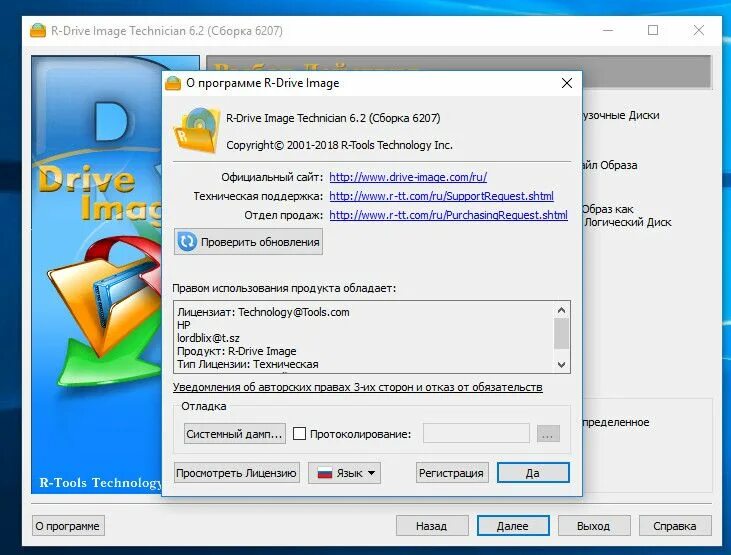
Task: Click the Системный дамп... button
Action: 234,434
